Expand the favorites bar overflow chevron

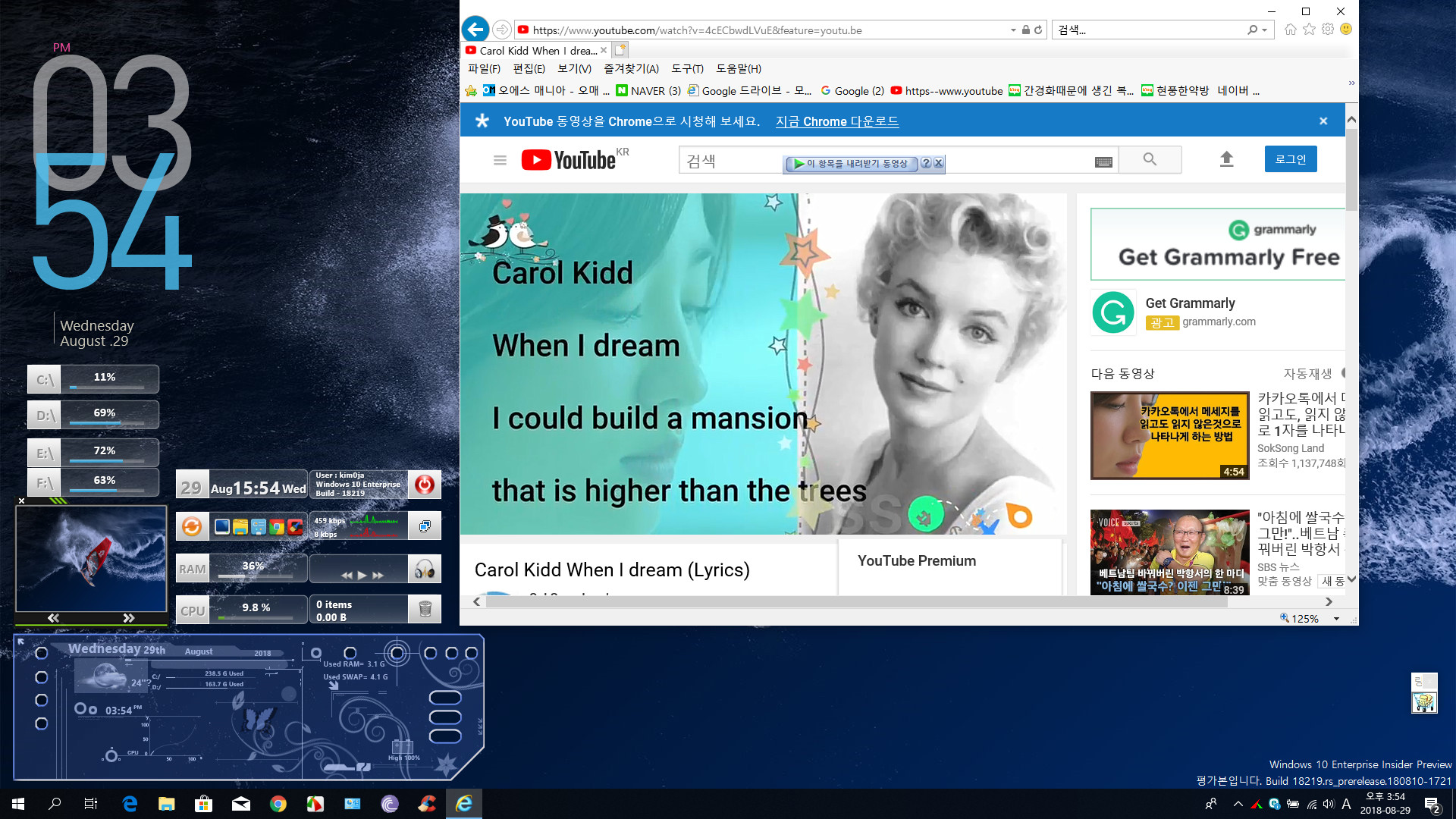[x=1351, y=83]
